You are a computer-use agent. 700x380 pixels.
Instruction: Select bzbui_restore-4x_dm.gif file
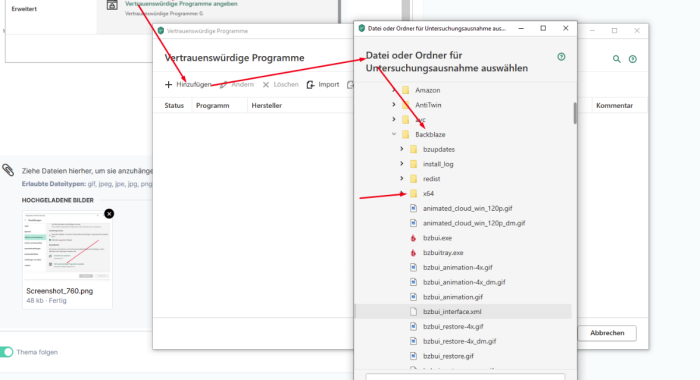point(459,341)
